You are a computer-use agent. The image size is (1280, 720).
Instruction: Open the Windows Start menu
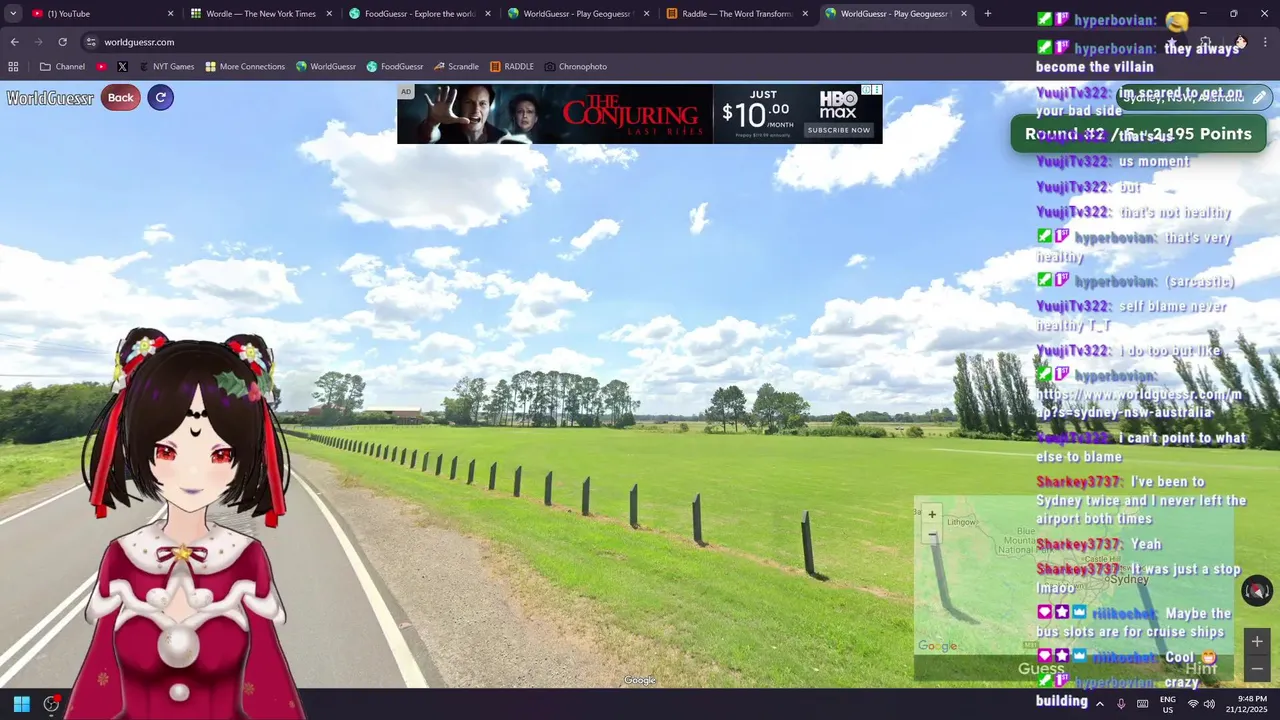tap(21, 704)
